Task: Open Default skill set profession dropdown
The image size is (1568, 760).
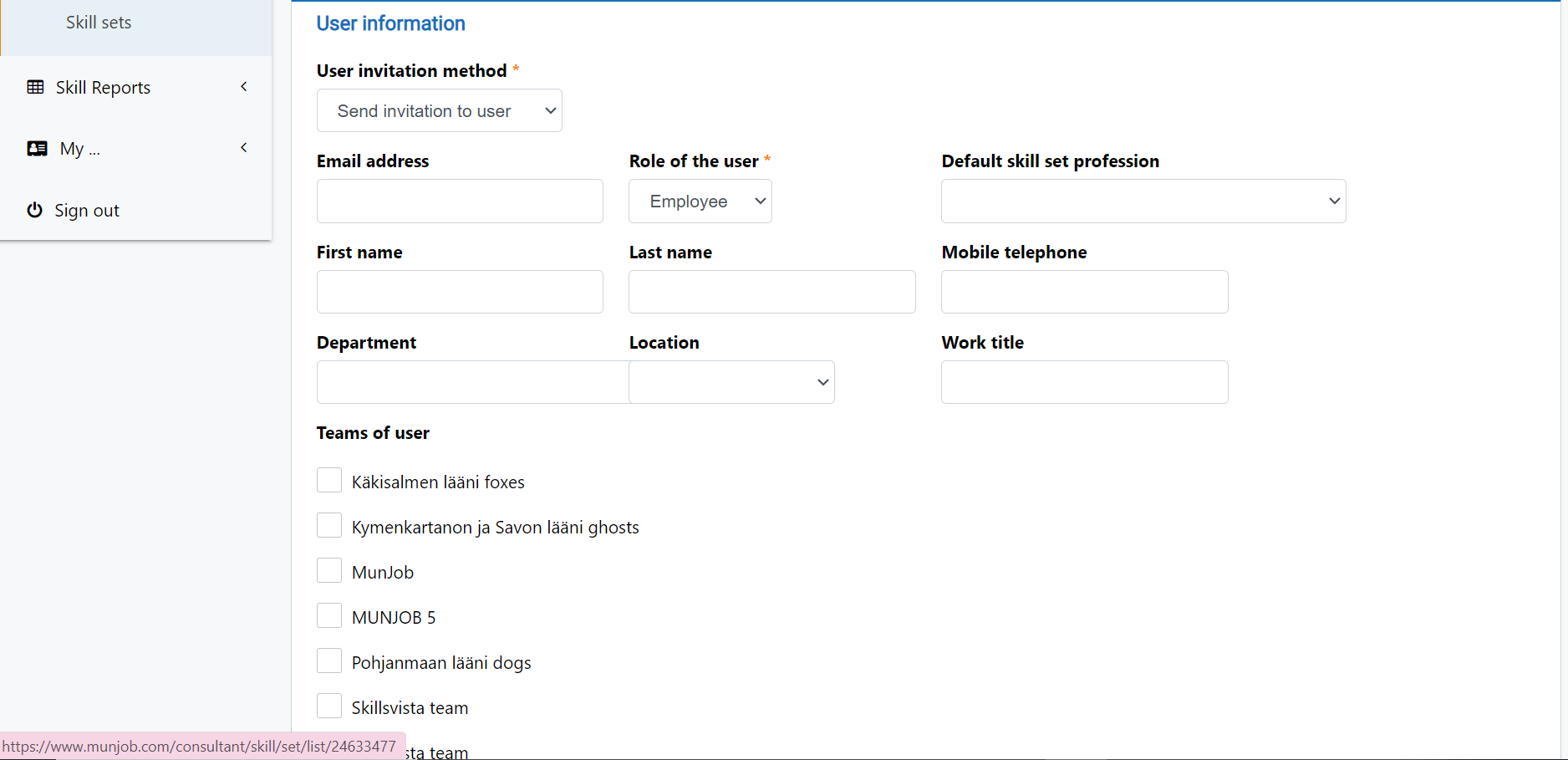Action: point(1143,201)
